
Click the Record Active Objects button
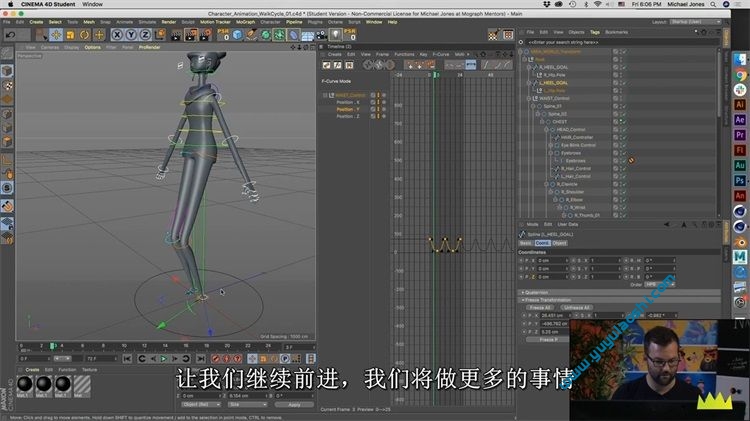click(216, 358)
